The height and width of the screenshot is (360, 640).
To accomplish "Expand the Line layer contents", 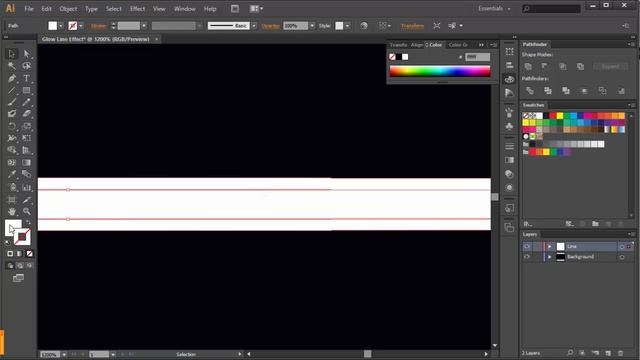I will pos(550,247).
